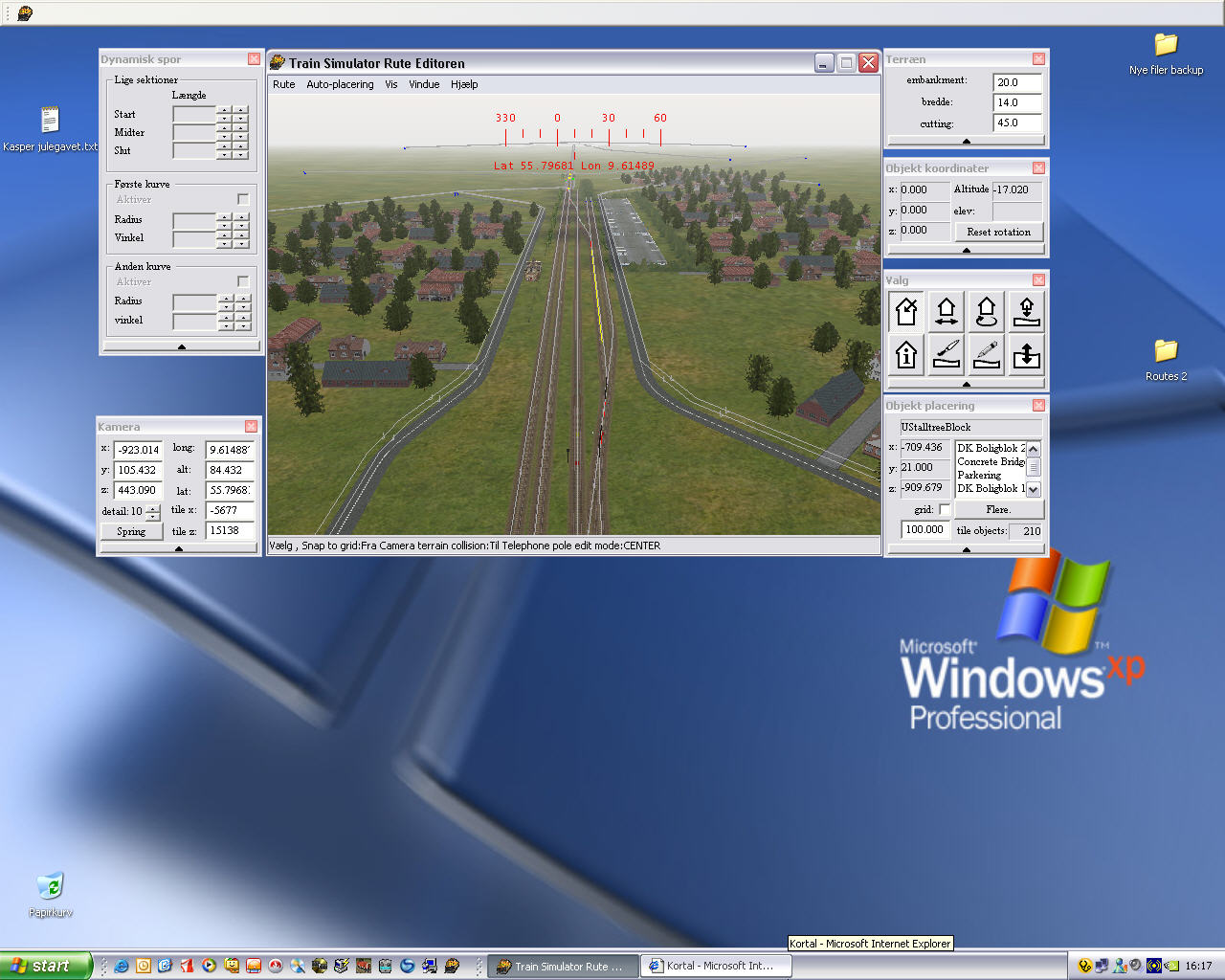The image size is (1225, 980).
Task: Collapse the Terræn panel
Action: click(966, 141)
